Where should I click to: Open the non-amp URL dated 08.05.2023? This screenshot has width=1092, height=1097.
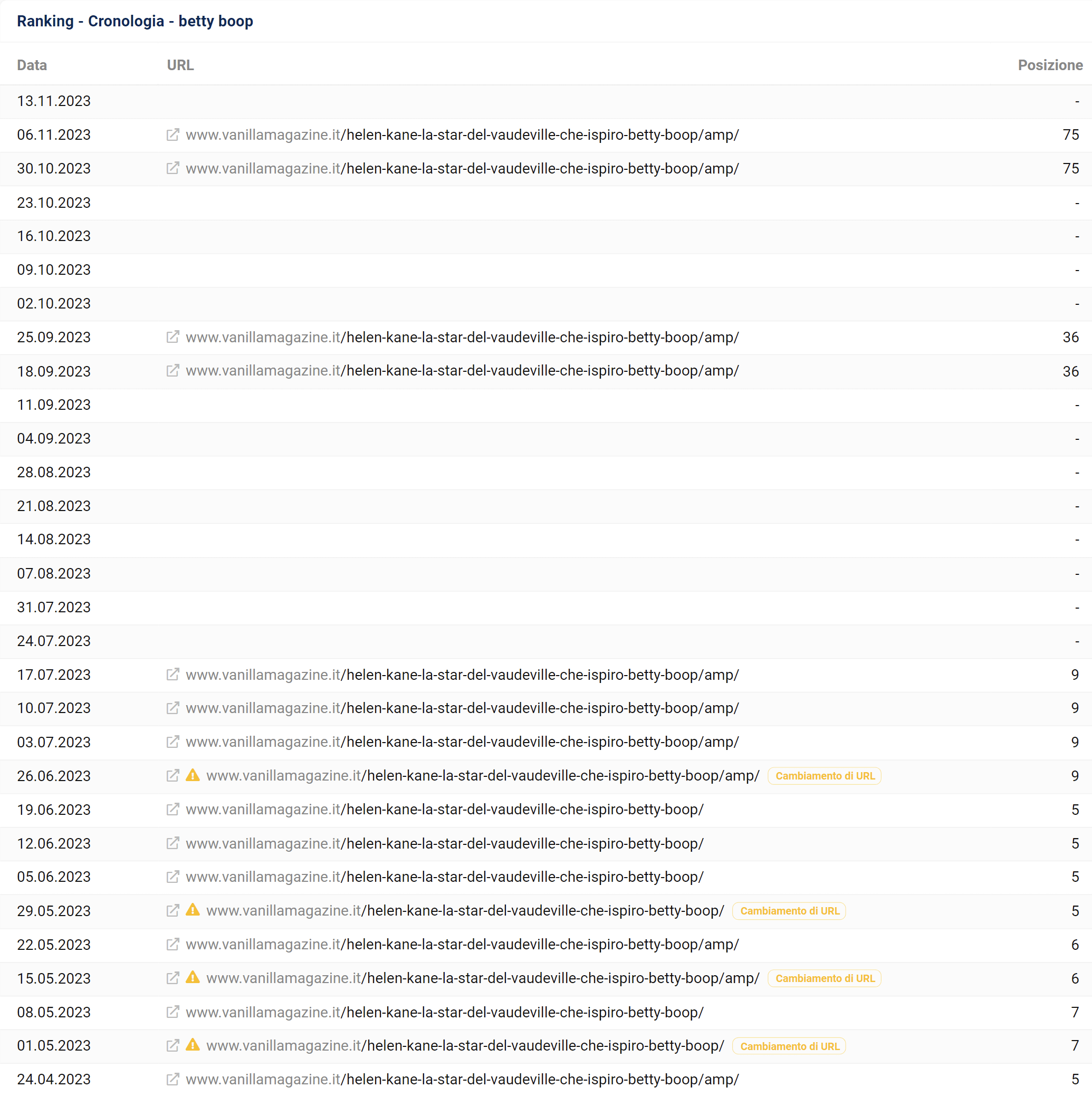[445, 1012]
